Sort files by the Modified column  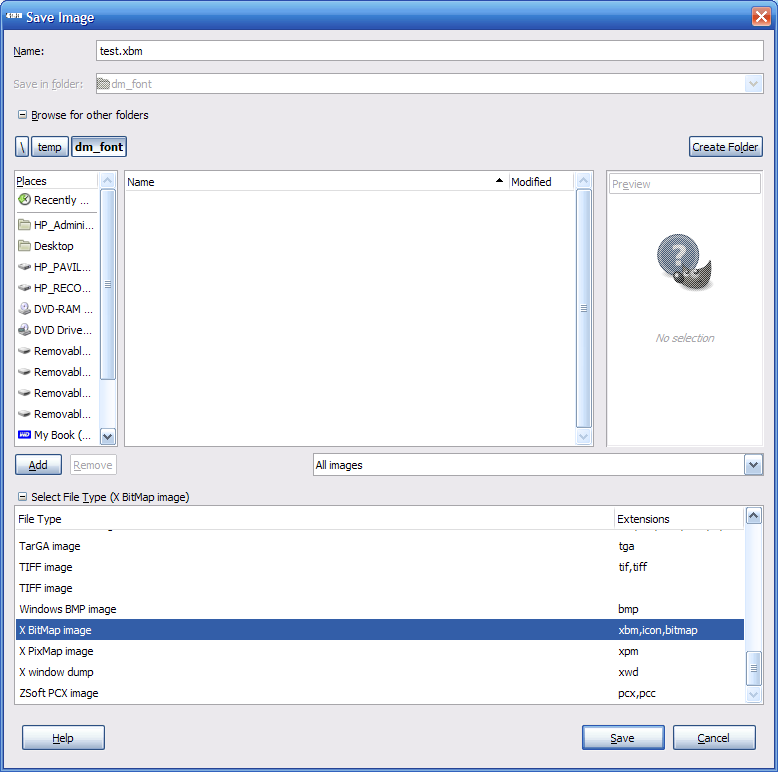541,182
